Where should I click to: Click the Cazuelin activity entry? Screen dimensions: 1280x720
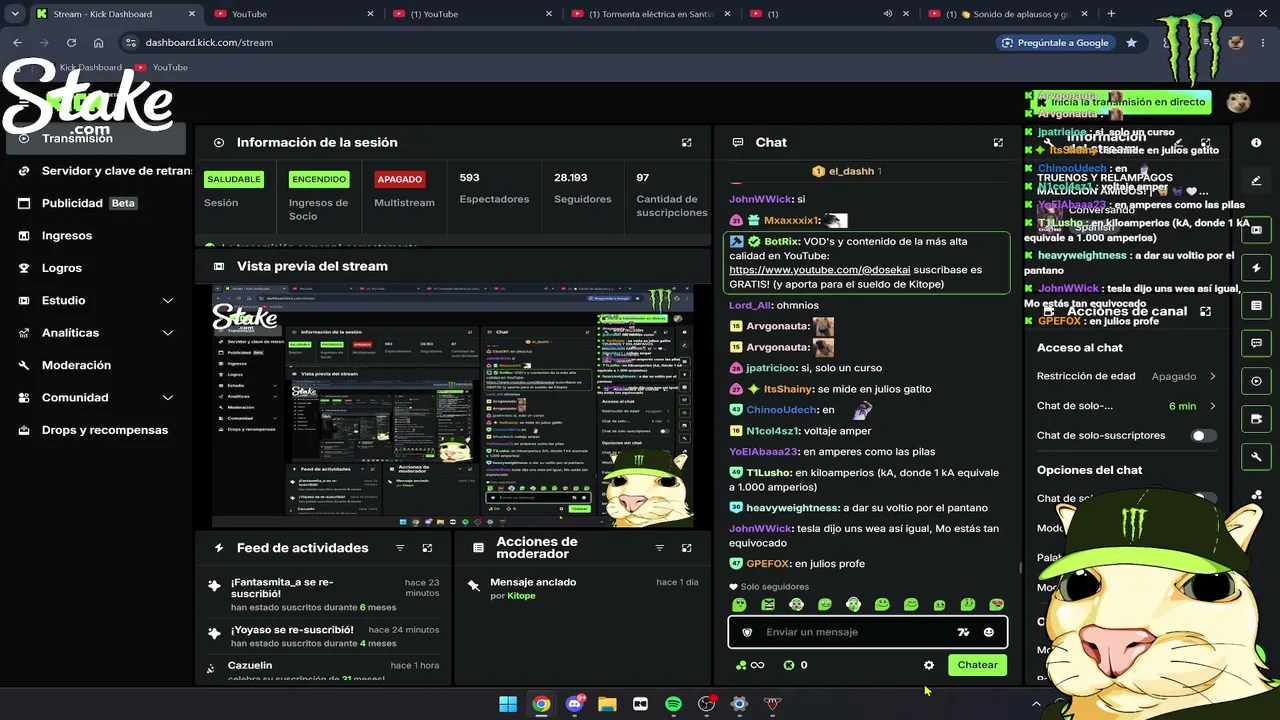pos(324,671)
